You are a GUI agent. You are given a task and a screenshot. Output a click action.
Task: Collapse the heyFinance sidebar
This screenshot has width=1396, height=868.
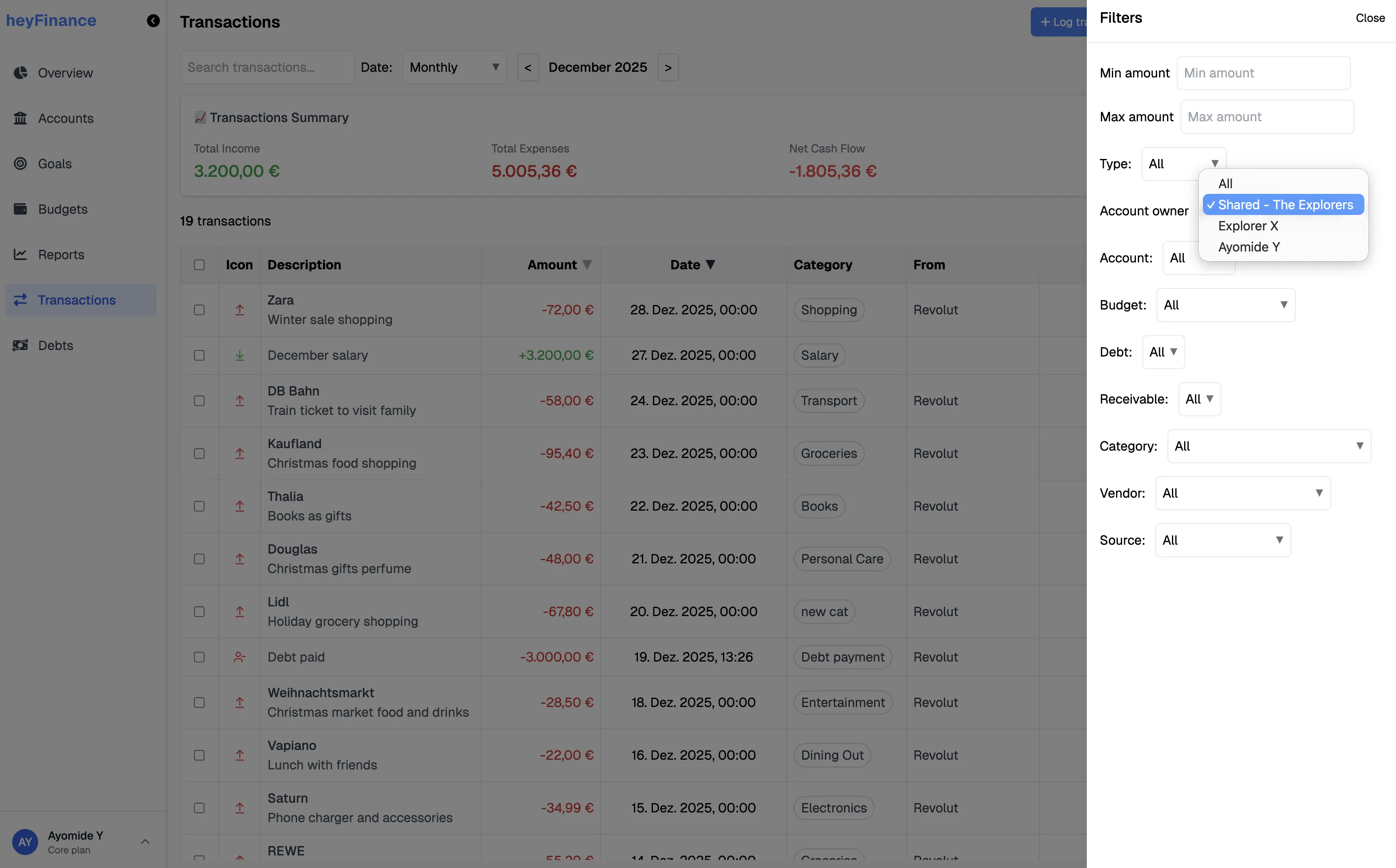click(x=153, y=21)
